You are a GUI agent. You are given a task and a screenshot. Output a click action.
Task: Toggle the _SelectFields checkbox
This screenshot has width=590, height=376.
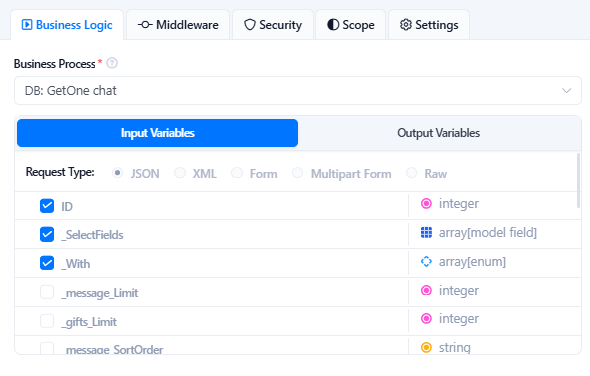(x=47, y=234)
